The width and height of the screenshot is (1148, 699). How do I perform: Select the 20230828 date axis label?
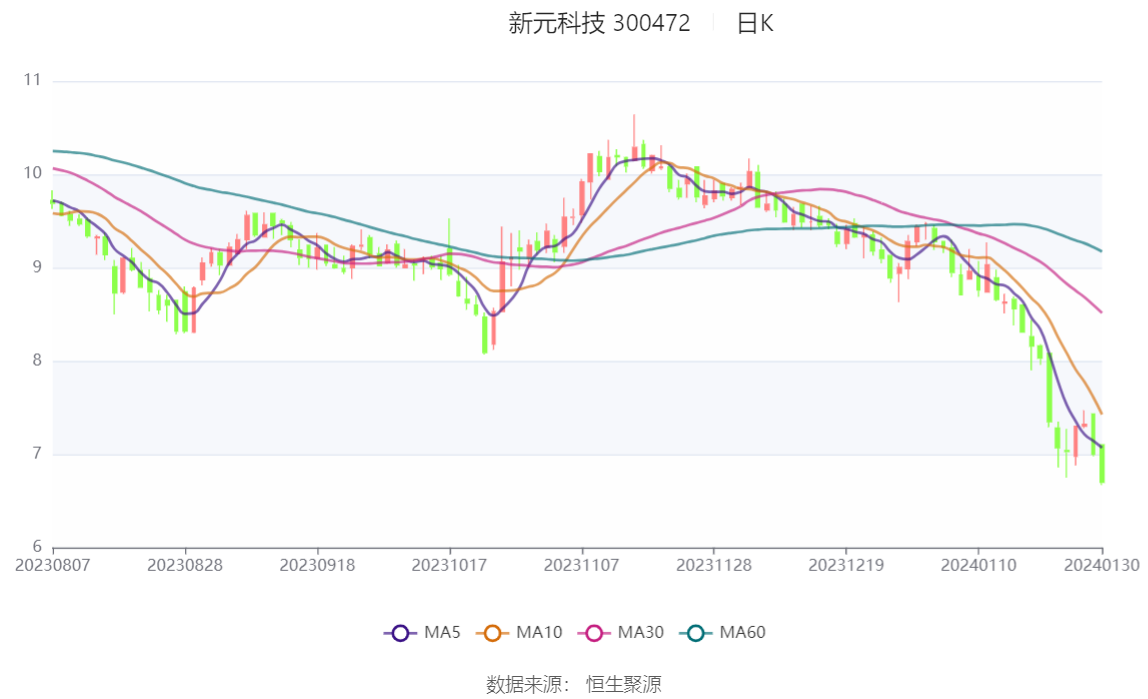(x=184, y=565)
